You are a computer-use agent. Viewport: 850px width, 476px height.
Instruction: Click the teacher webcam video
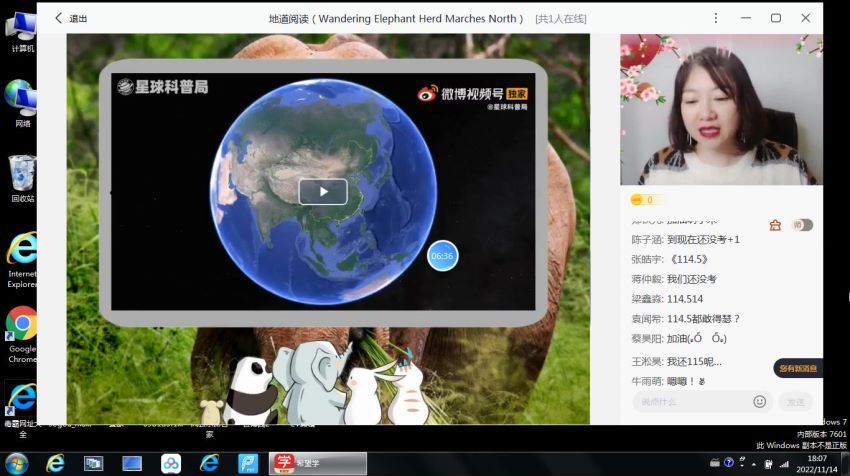coord(721,110)
